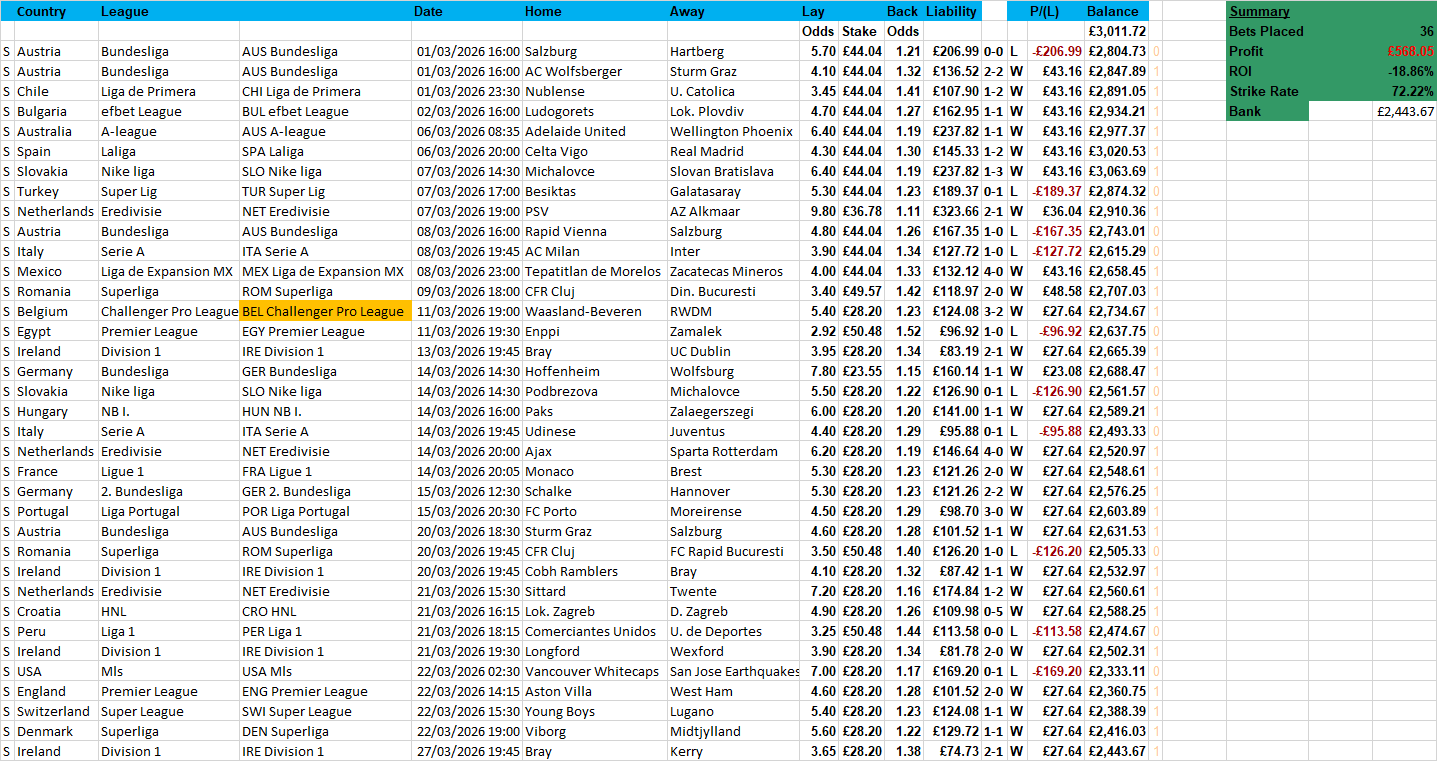Select the Away column header
The image size is (1437, 761).
[687, 11]
